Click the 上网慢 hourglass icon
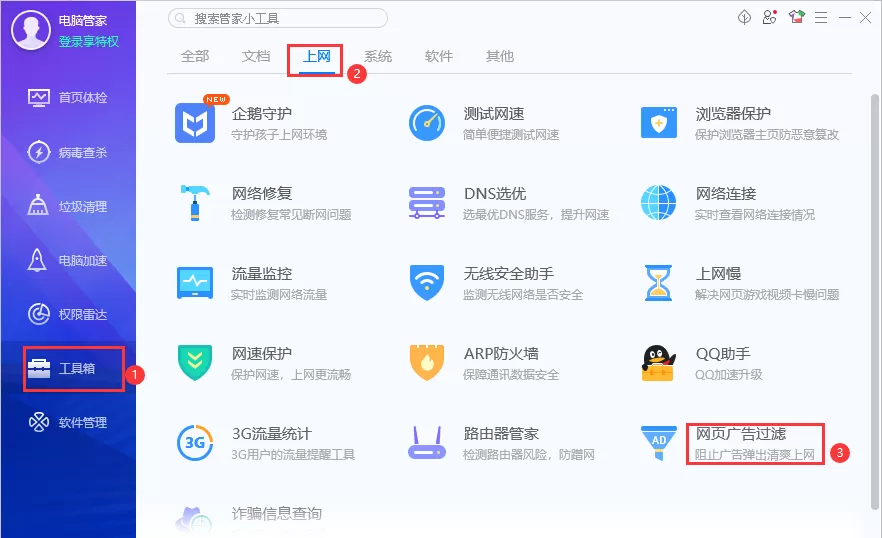 coord(659,283)
